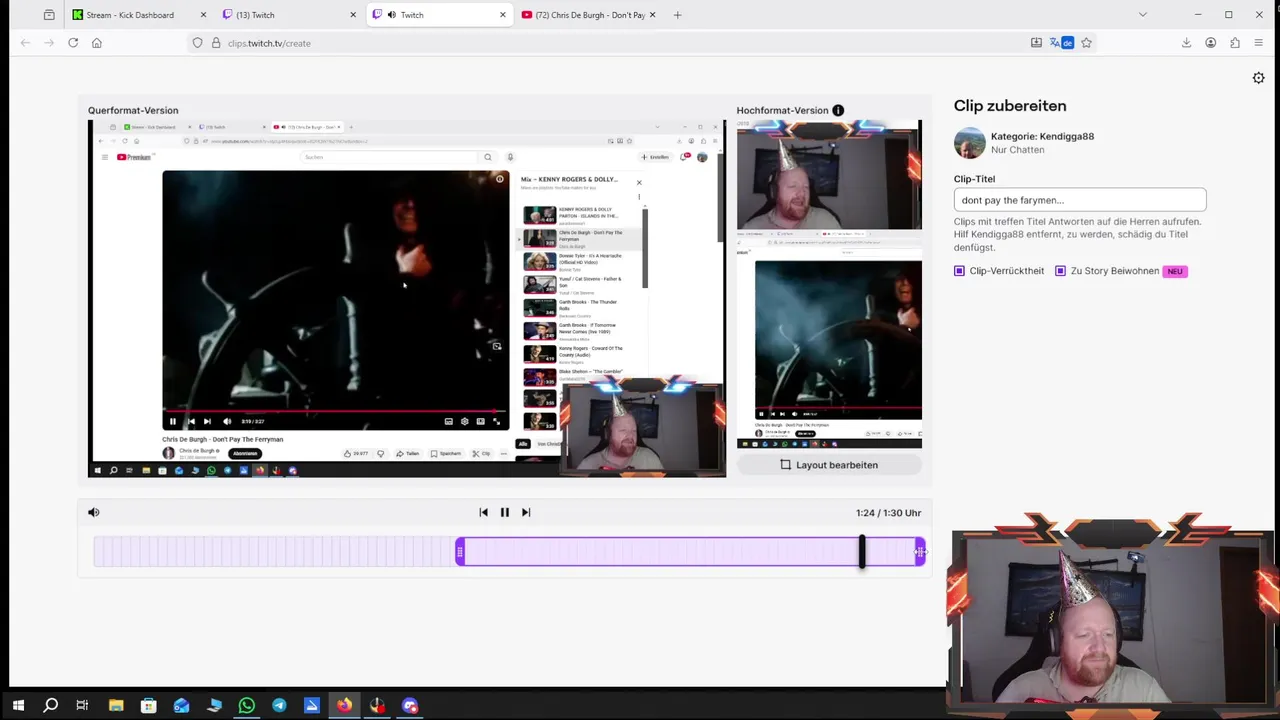Click the Hochformat-Version preview
This screenshot has height=720, width=1280.
point(829,285)
